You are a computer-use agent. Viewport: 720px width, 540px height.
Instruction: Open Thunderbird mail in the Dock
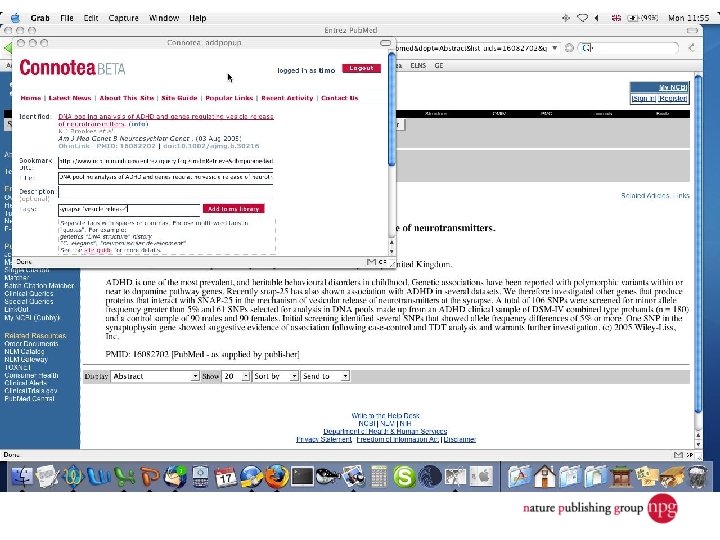pos(175,476)
